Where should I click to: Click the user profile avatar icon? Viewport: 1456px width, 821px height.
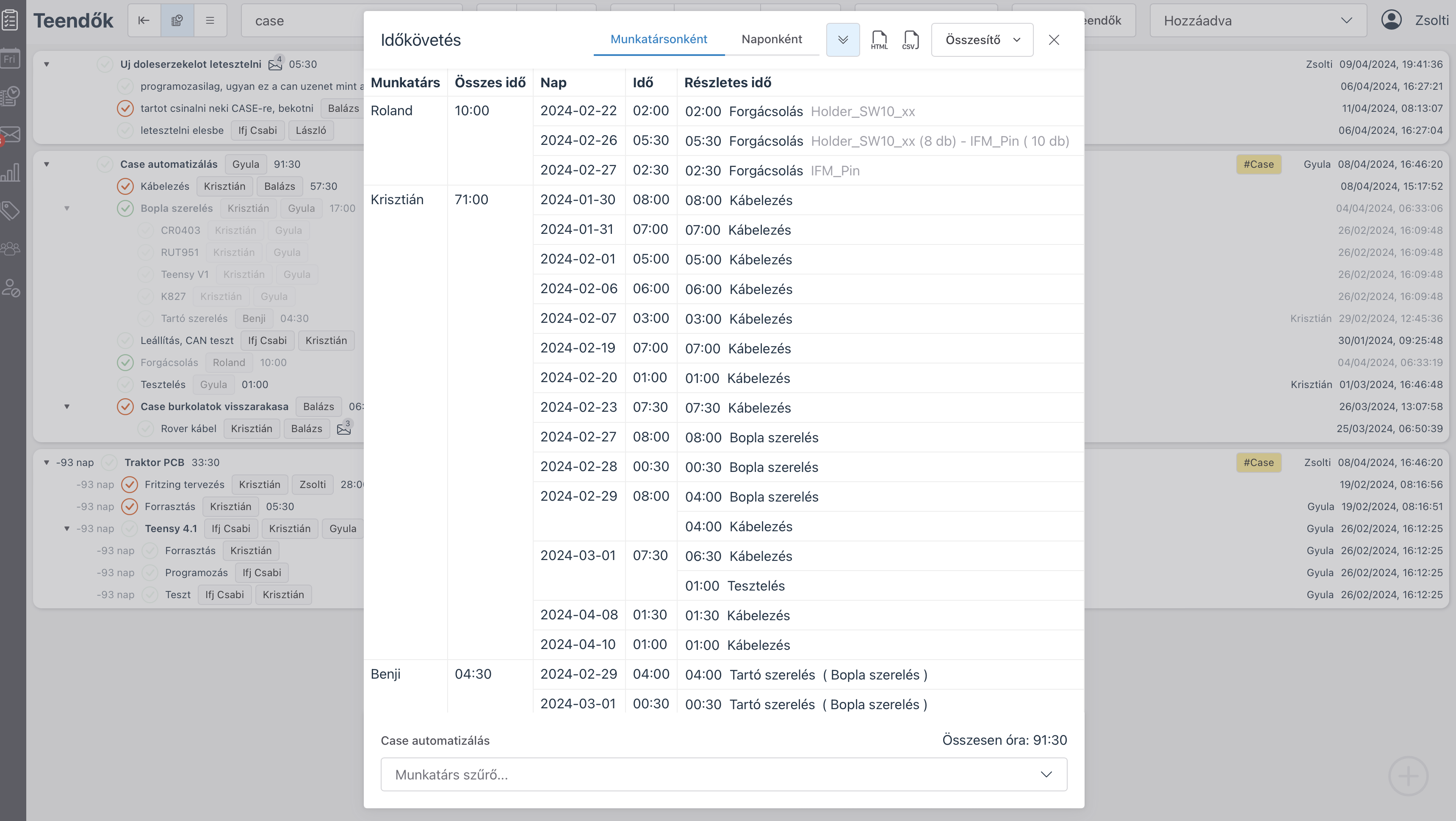pos(1391,20)
